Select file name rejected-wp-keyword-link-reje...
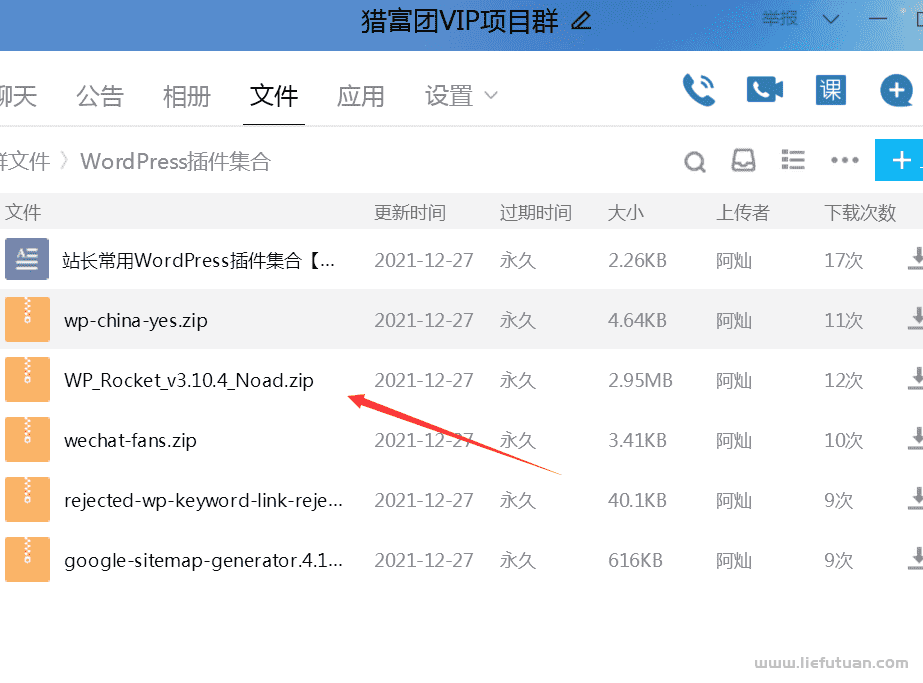 coord(203,500)
